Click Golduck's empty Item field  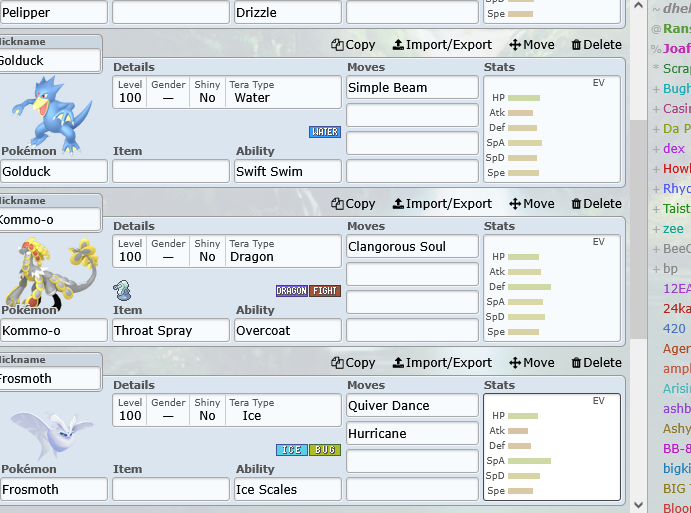point(171,171)
